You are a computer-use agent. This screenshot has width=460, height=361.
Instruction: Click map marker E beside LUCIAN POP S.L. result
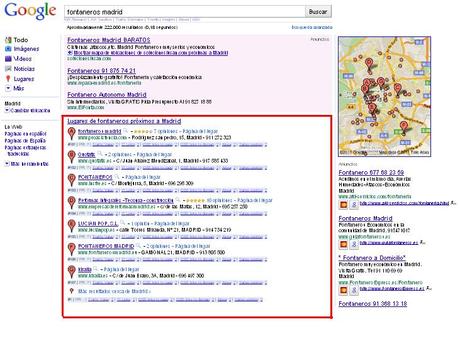[71, 226]
